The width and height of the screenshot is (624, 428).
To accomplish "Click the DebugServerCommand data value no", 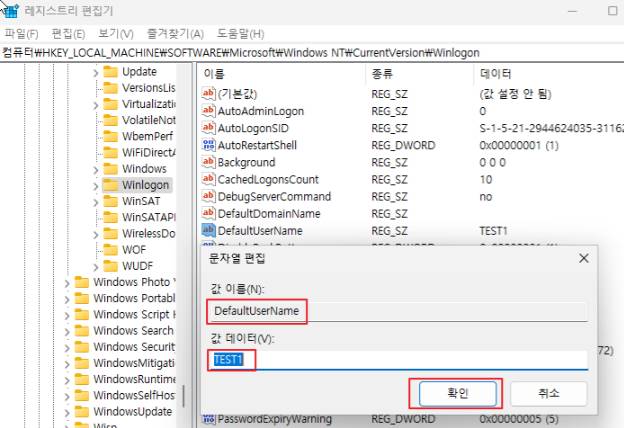I will (x=486, y=197).
